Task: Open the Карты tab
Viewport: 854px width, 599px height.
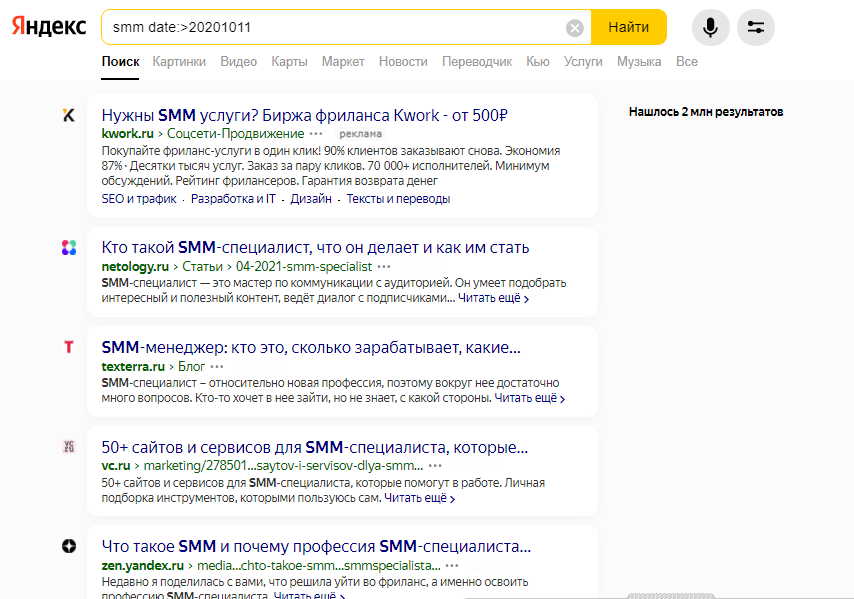Action: pyautogui.click(x=289, y=62)
